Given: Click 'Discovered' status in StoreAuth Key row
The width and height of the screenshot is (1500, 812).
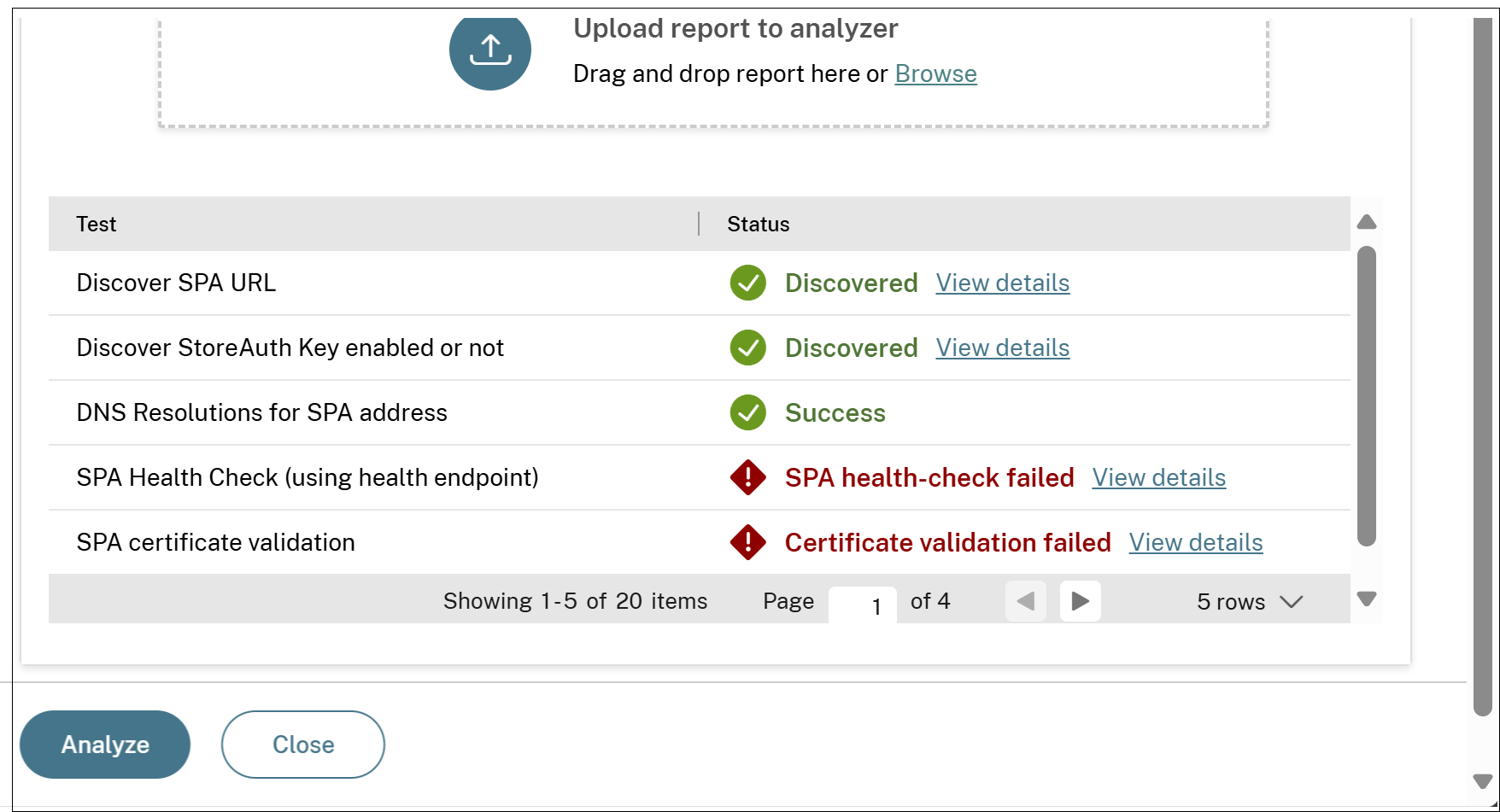Looking at the screenshot, I should [852, 348].
